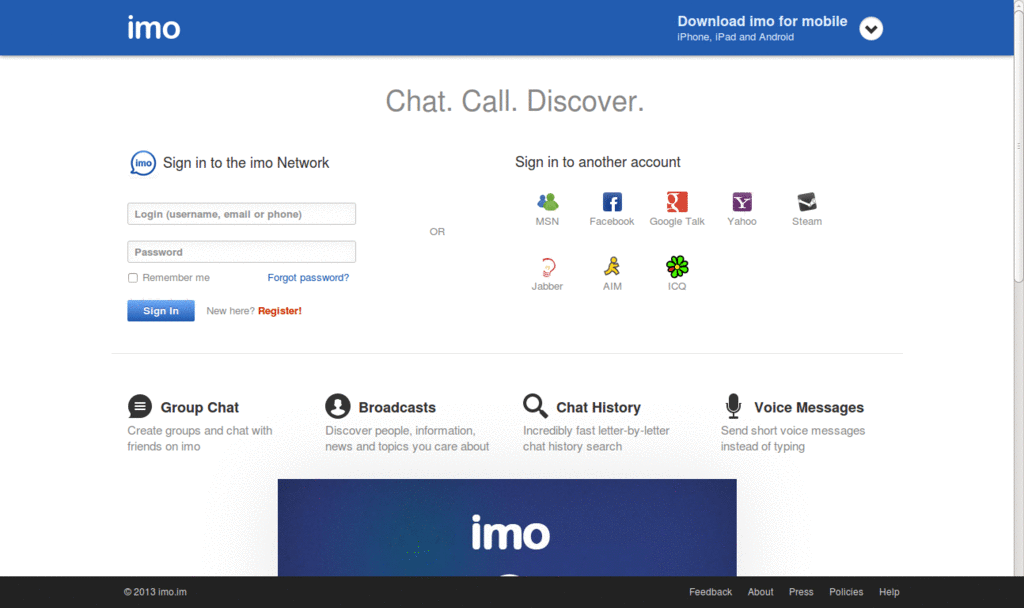The width and height of the screenshot is (1024, 608).
Task: Click 'Incredibly fast letter-by-letter' description
Action: (596, 431)
